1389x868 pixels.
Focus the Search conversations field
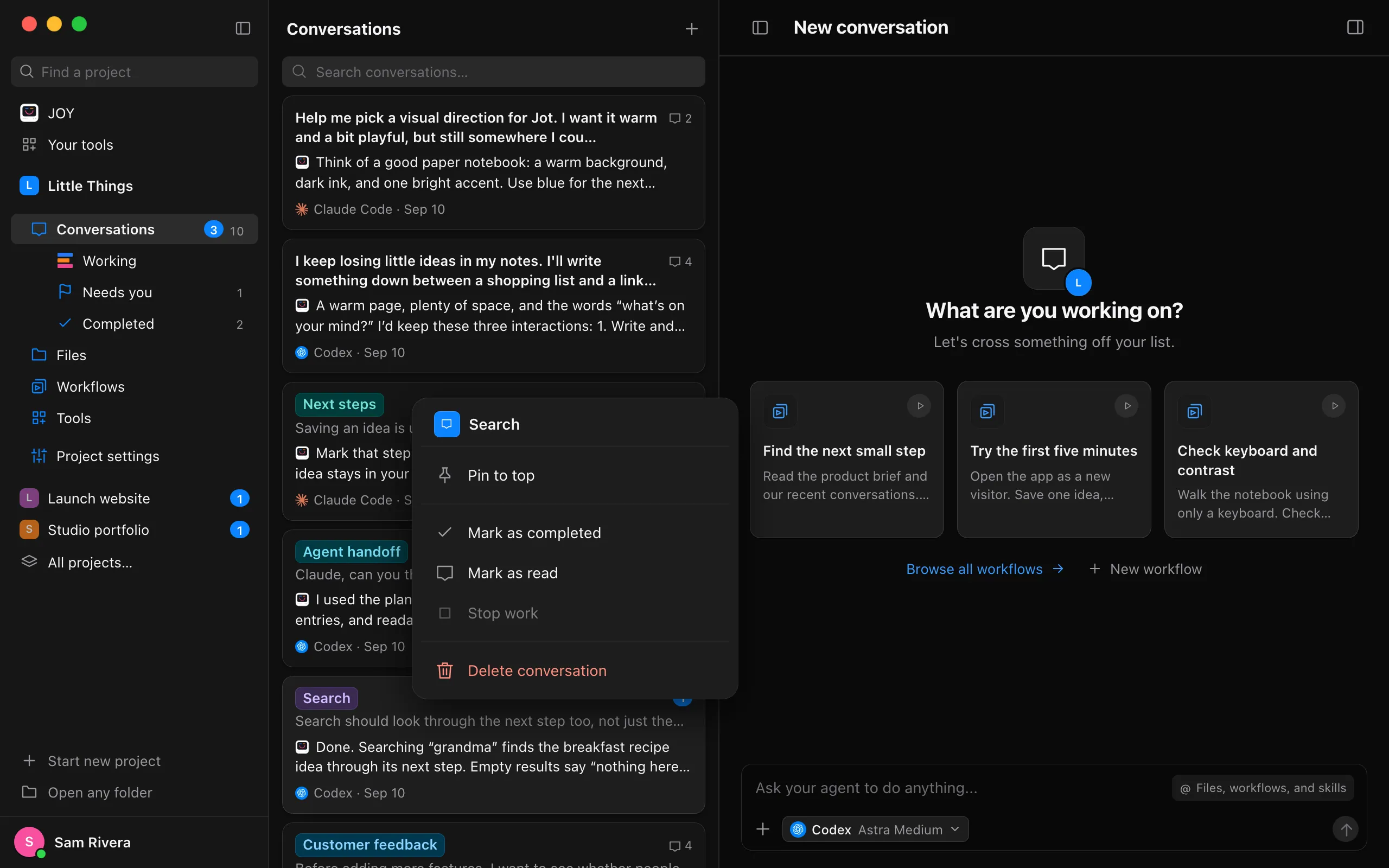coord(494,72)
